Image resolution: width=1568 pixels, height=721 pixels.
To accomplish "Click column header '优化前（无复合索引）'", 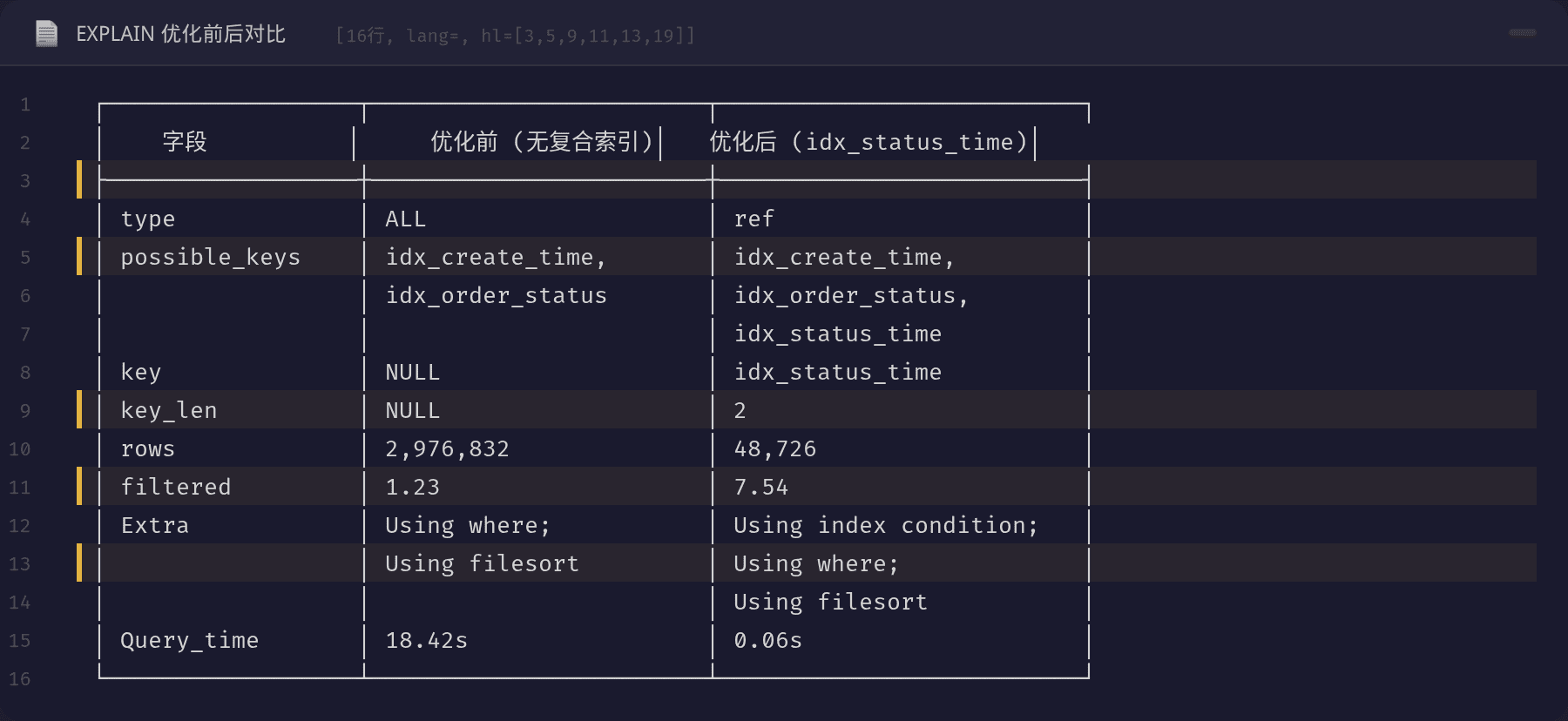I will click(542, 142).
